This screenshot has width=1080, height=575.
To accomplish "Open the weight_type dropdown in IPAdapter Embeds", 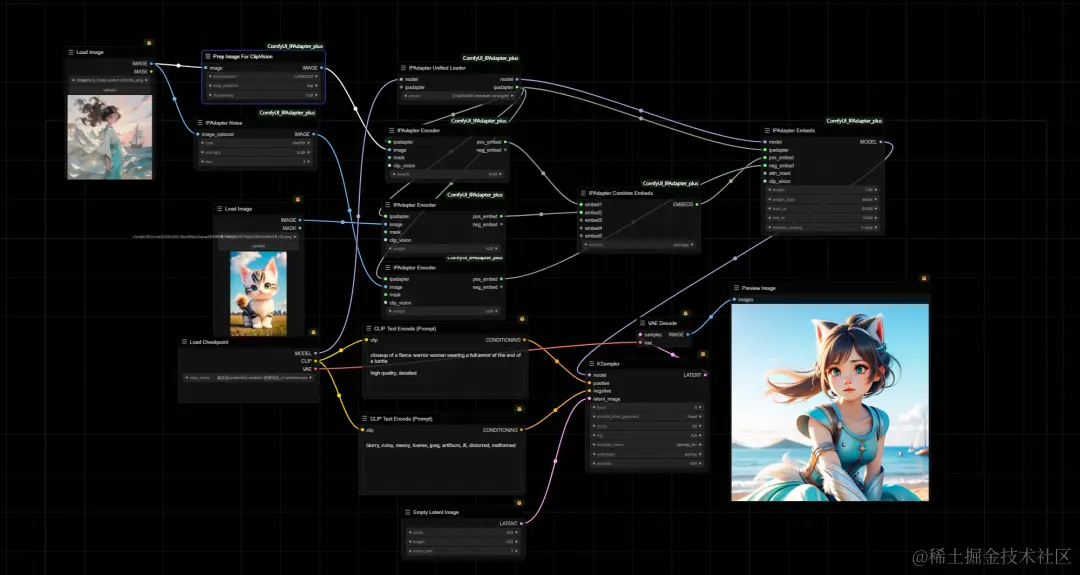I will (822, 199).
